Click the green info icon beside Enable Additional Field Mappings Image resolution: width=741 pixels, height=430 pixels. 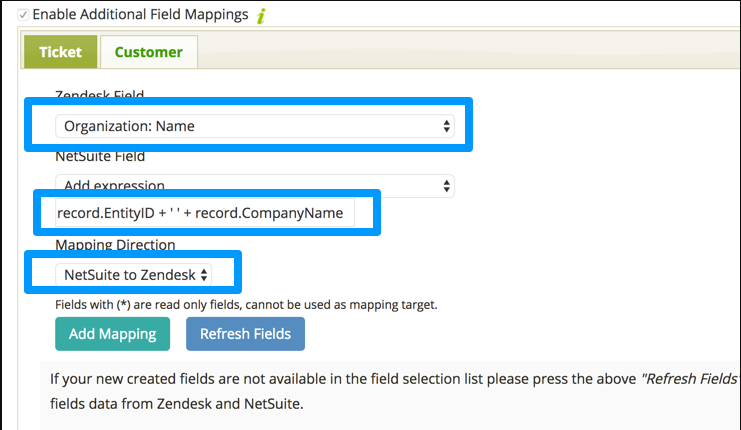click(x=261, y=17)
